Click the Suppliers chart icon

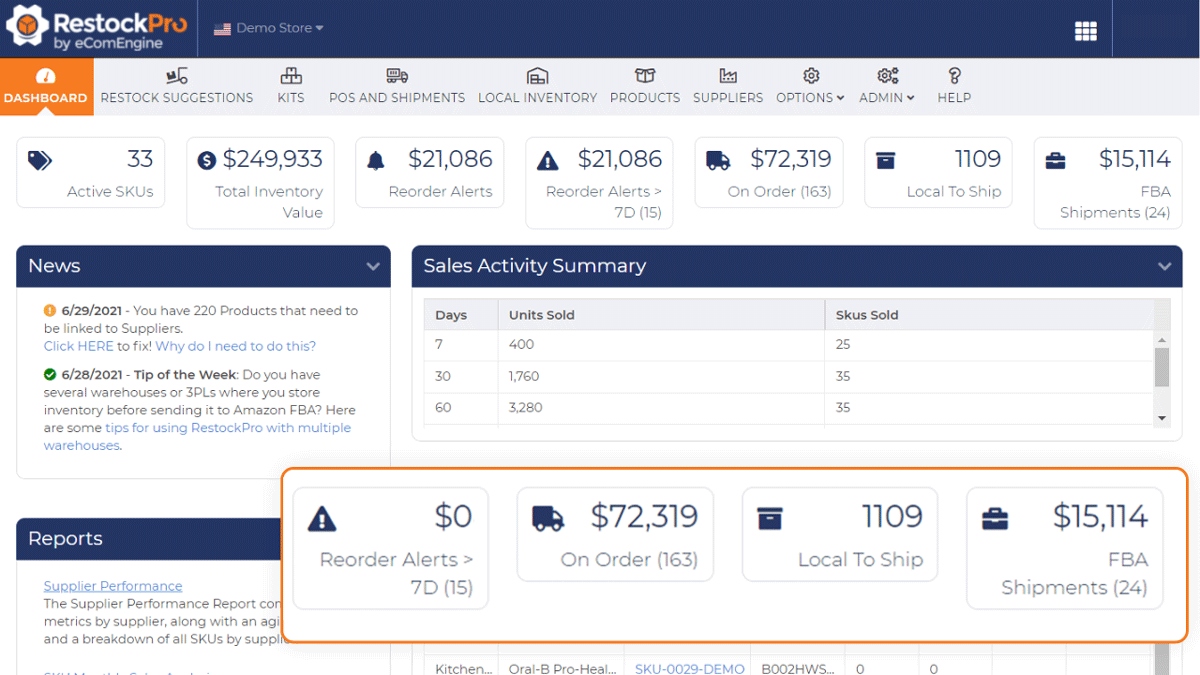[728, 74]
